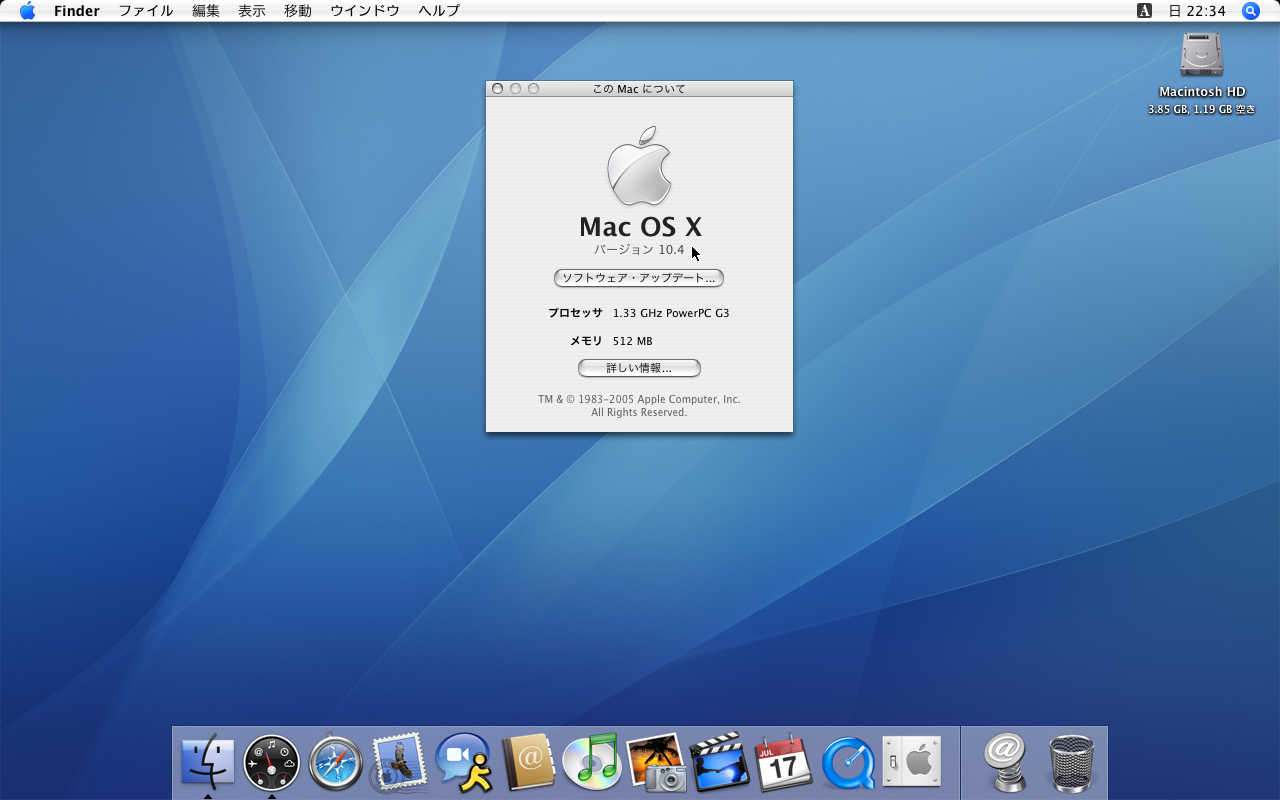Click the この Mac について title bar text
1280x800 pixels.
click(639, 89)
